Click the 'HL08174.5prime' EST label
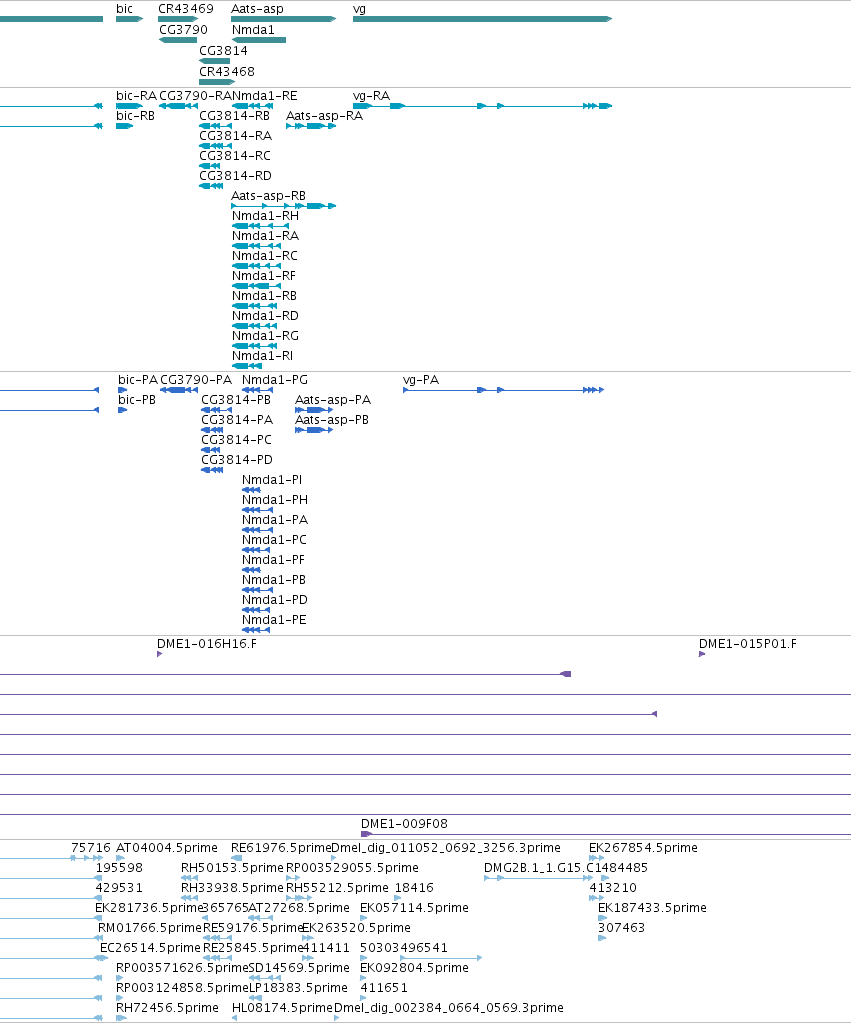 (283, 1008)
